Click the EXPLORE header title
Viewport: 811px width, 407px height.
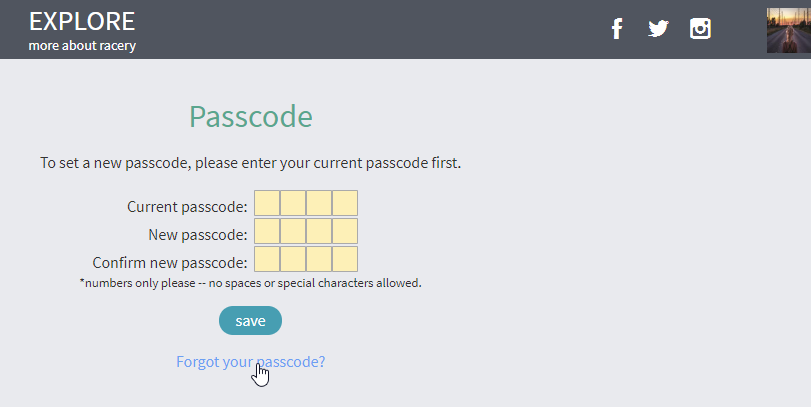(82, 22)
